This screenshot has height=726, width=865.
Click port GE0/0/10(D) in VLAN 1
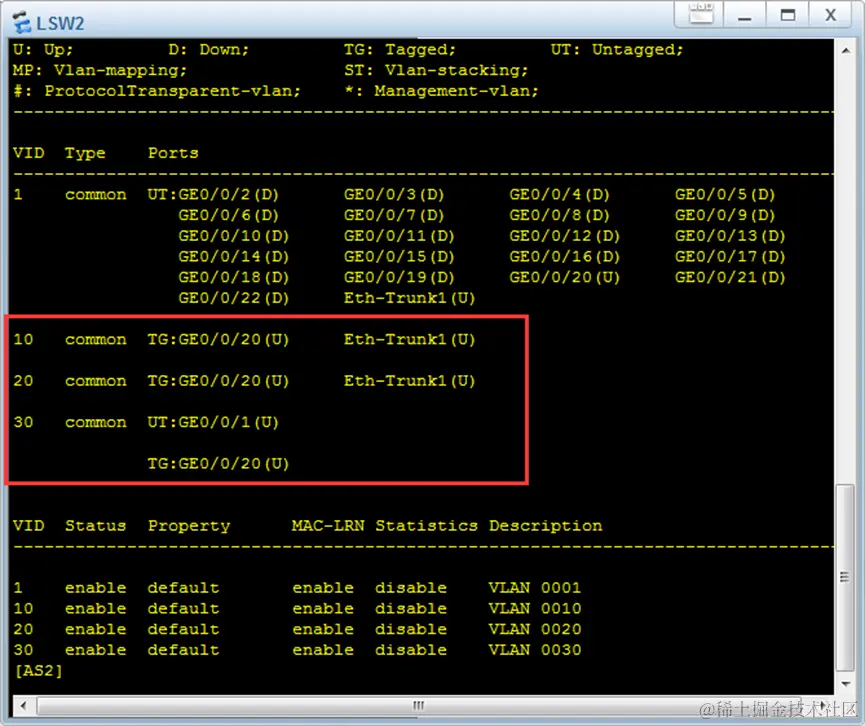coord(233,236)
